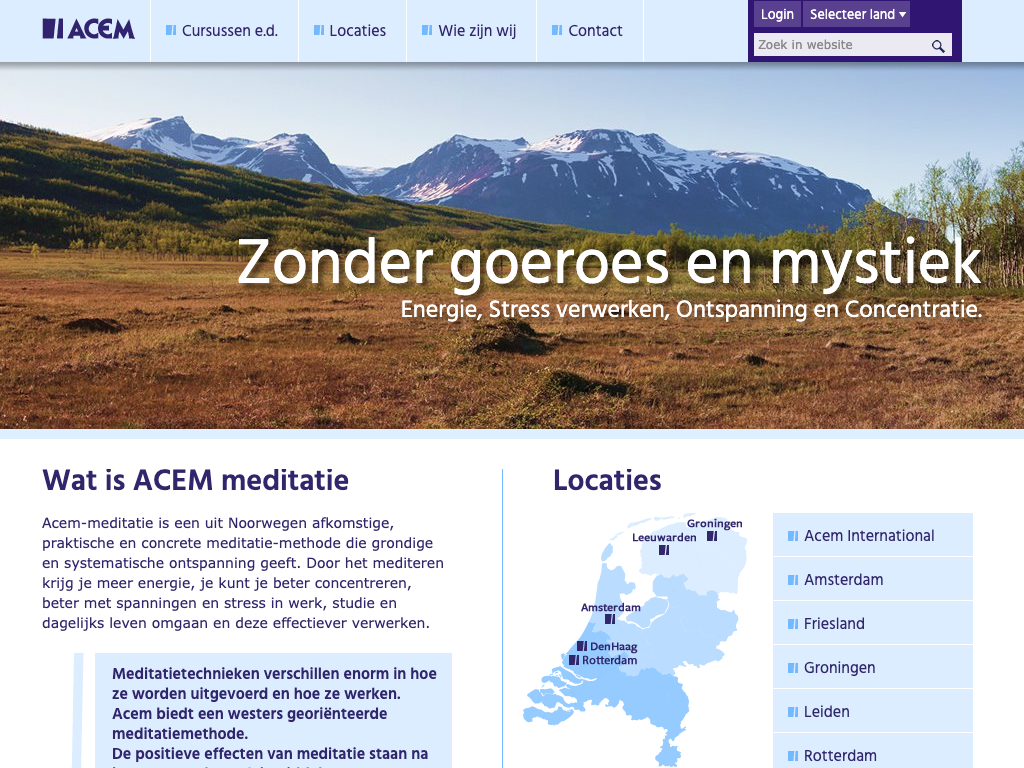The height and width of the screenshot is (768, 1024).
Task: Click the magnifier search icon
Action: pyautogui.click(x=938, y=46)
